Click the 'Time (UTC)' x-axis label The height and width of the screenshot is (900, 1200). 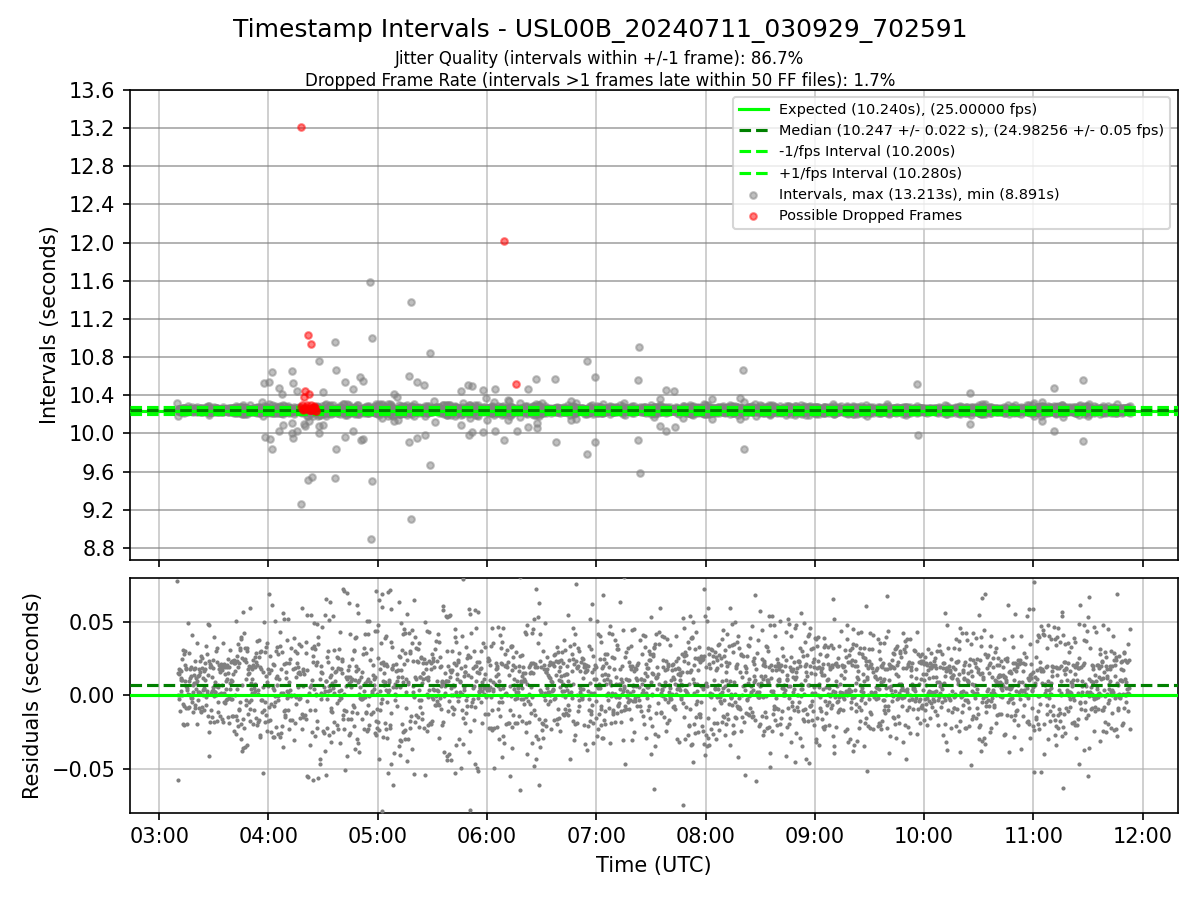click(653, 865)
